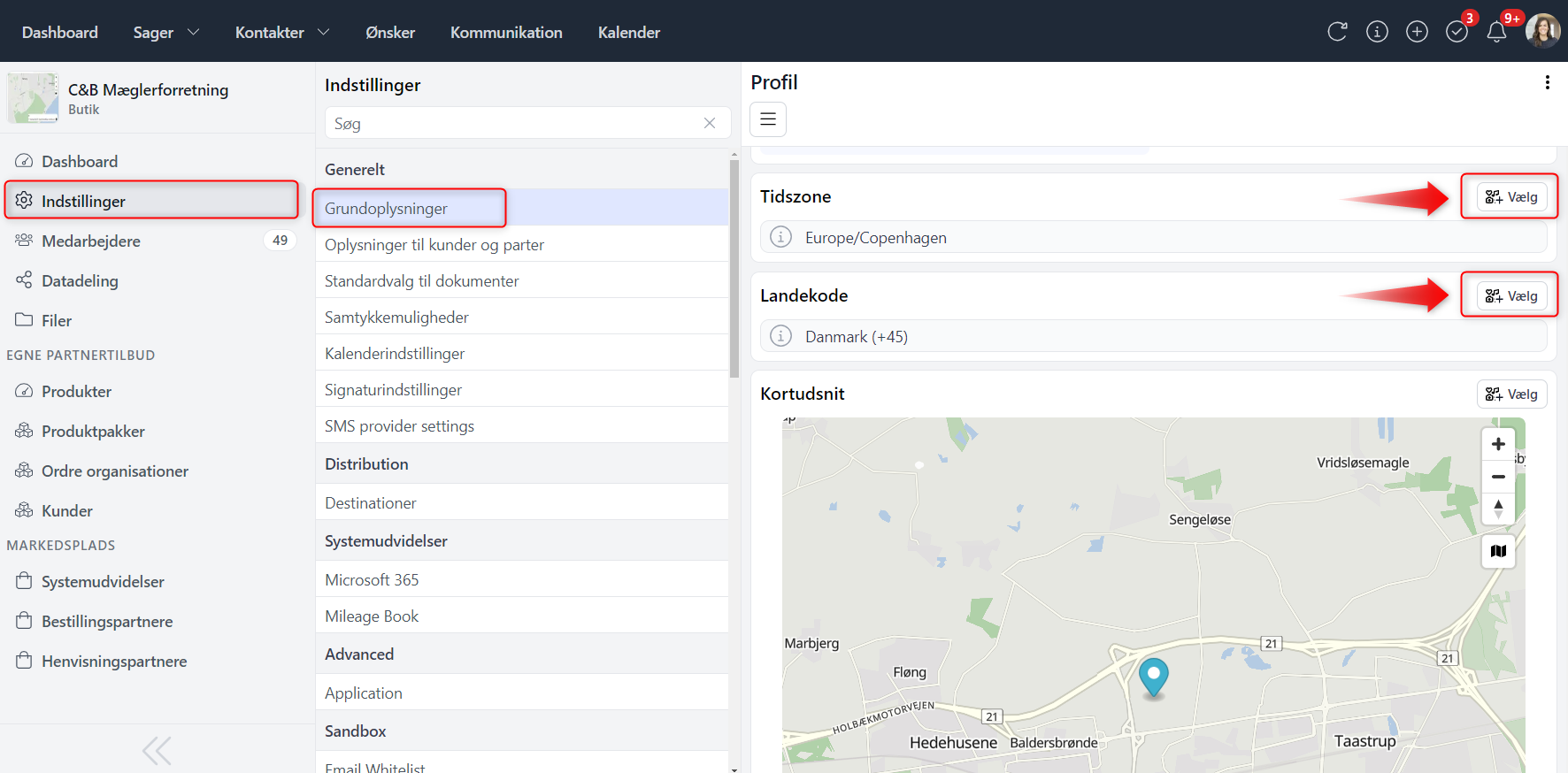The height and width of the screenshot is (773, 1568).
Task: Open the hamburger menu under Profil
Action: coord(768,119)
